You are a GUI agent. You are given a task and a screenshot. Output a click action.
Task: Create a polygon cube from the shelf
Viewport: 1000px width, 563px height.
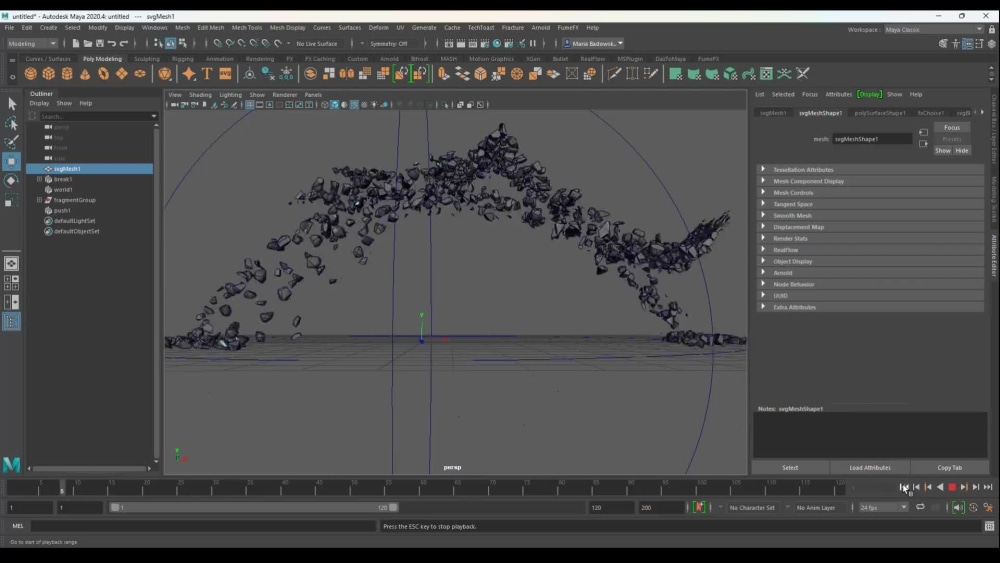(48, 74)
